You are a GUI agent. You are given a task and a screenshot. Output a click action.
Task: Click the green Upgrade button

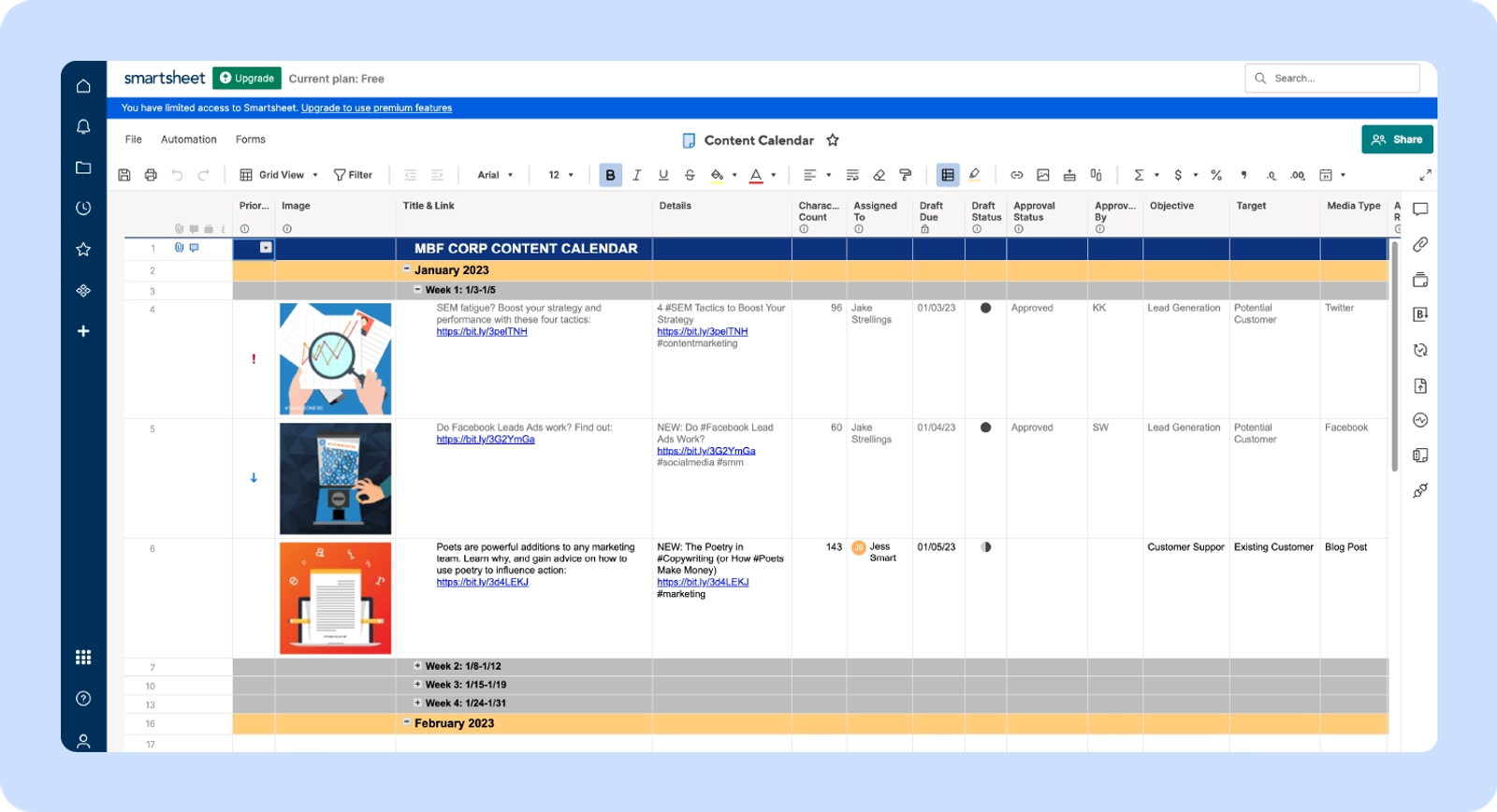(247, 79)
